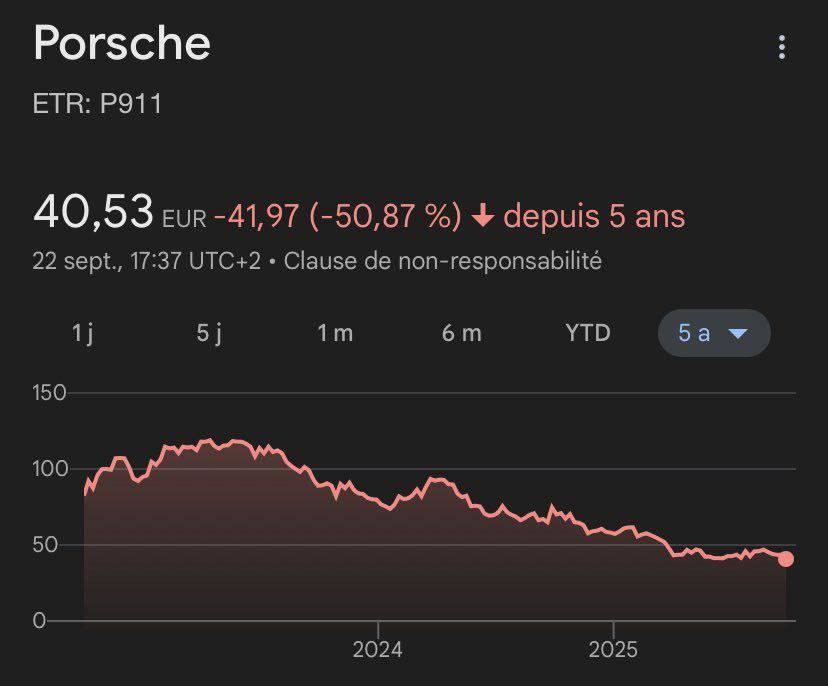Switch to the 5 j tab
This screenshot has height=686, width=828.
coord(210,334)
